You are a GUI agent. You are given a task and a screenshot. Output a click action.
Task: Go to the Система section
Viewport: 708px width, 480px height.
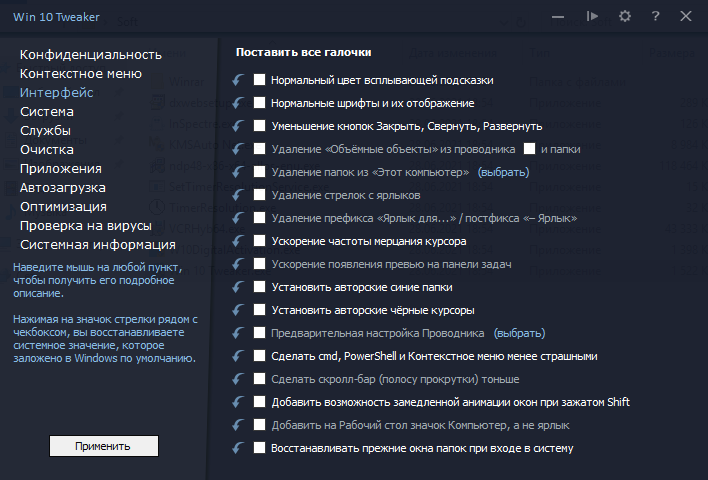coord(47,112)
